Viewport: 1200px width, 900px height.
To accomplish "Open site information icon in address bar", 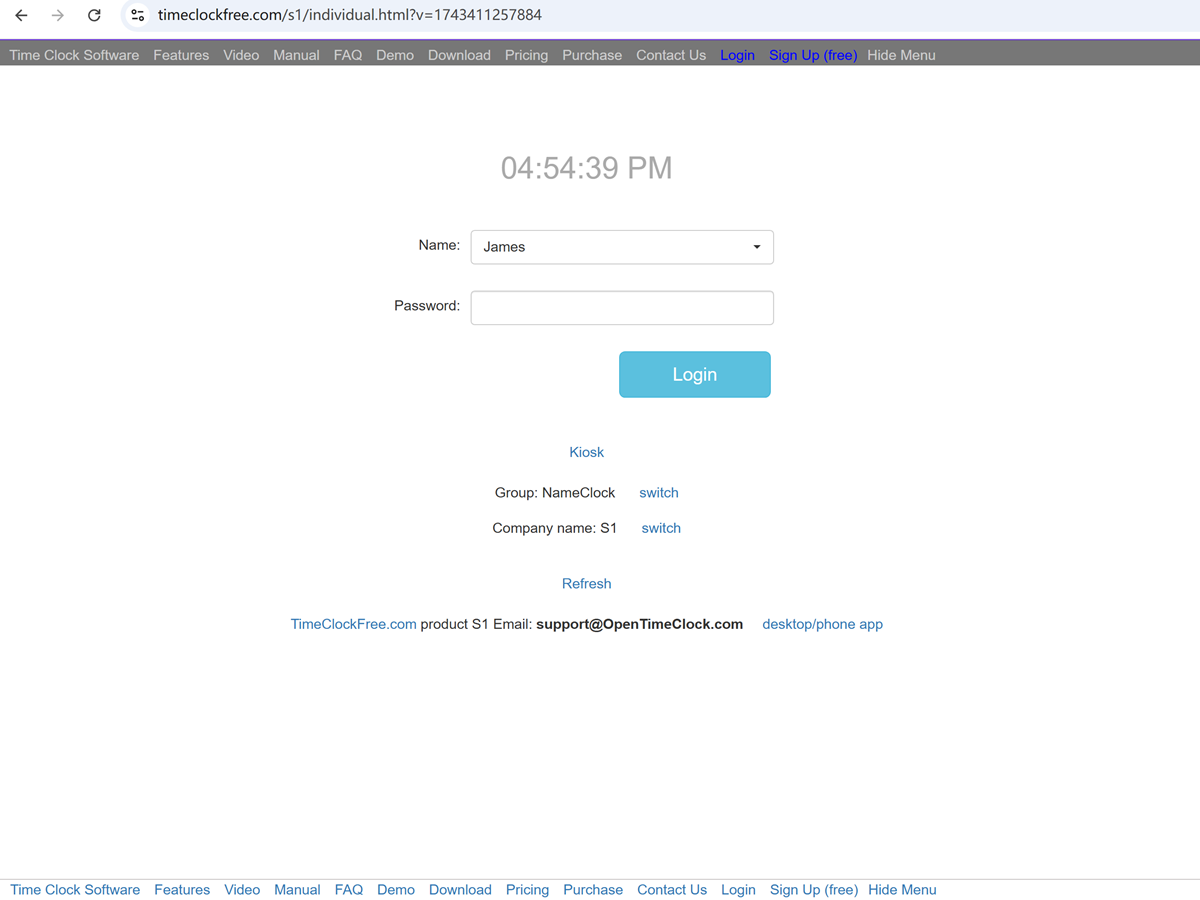I will 138,15.
